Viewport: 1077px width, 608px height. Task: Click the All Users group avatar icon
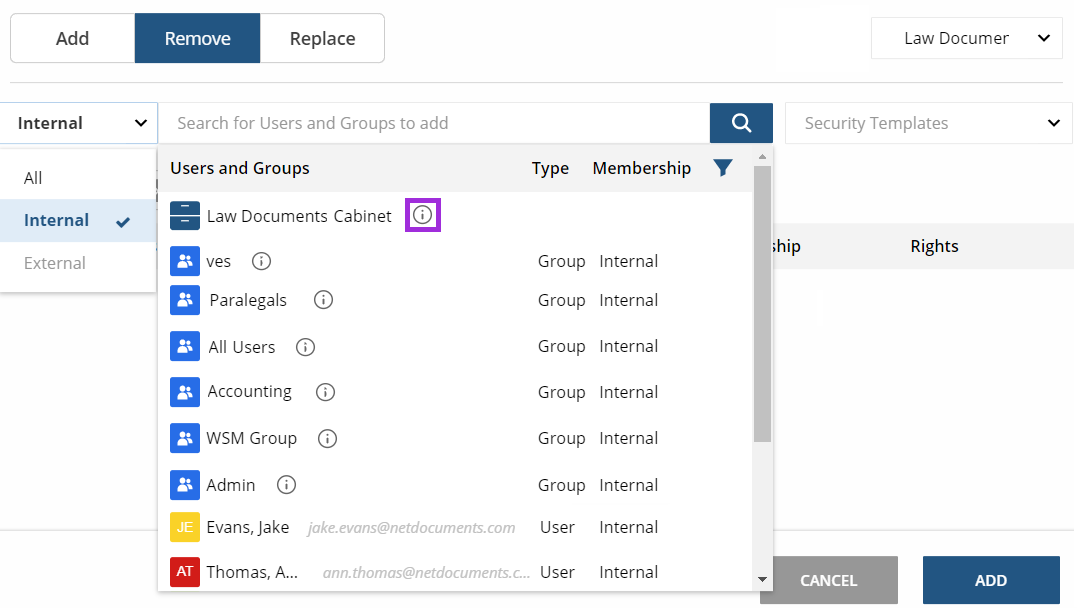tap(185, 346)
